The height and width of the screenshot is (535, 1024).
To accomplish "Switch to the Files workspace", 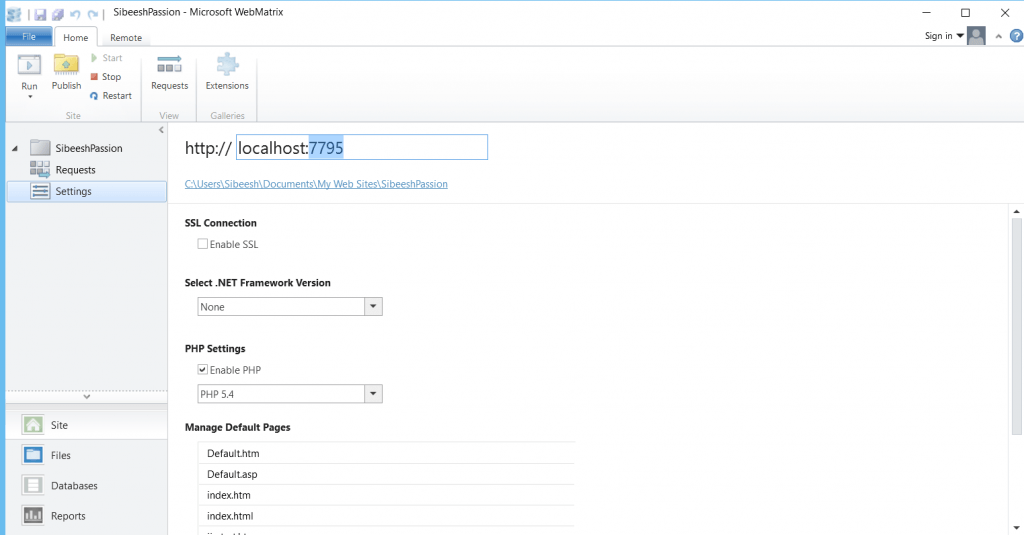I will [x=86, y=455].
